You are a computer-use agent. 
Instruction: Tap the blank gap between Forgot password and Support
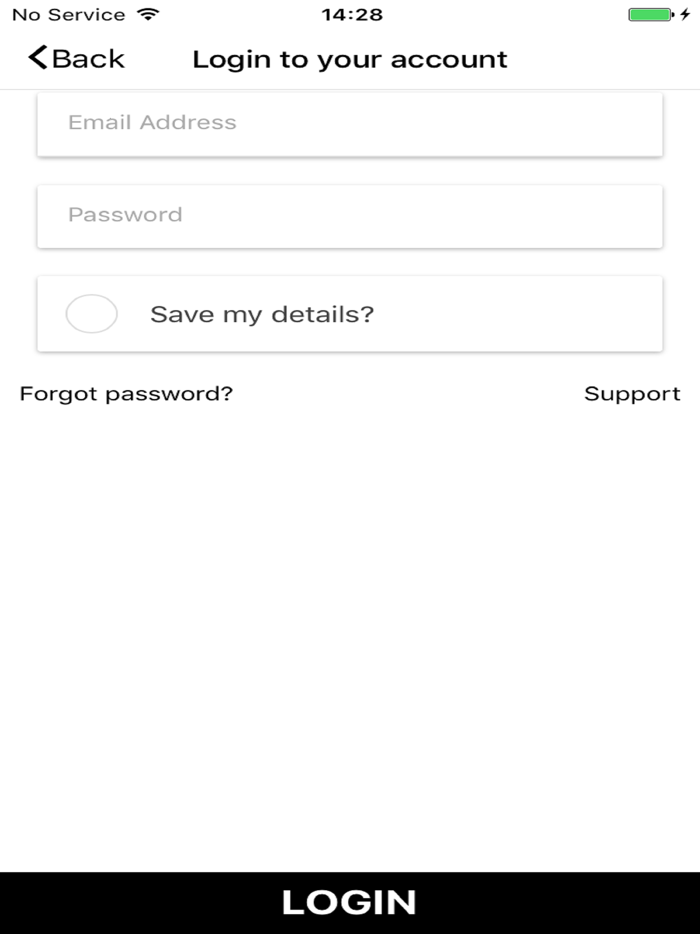[408, 394]
